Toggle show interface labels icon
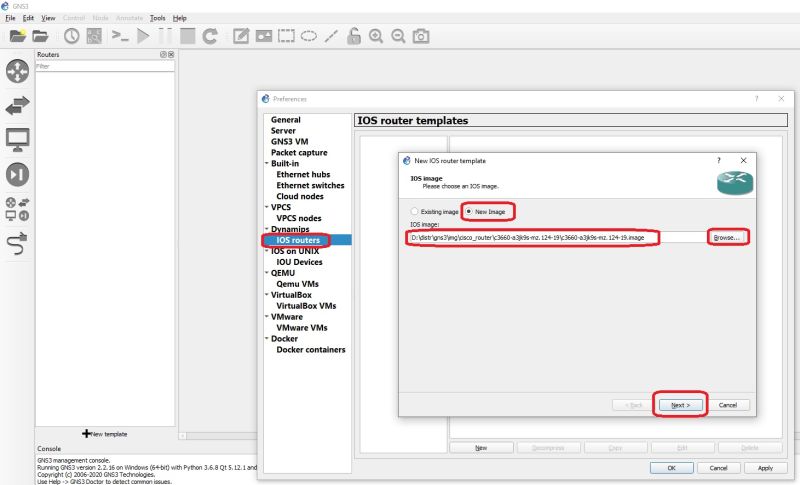800x485 pixels. click(94, 36)
